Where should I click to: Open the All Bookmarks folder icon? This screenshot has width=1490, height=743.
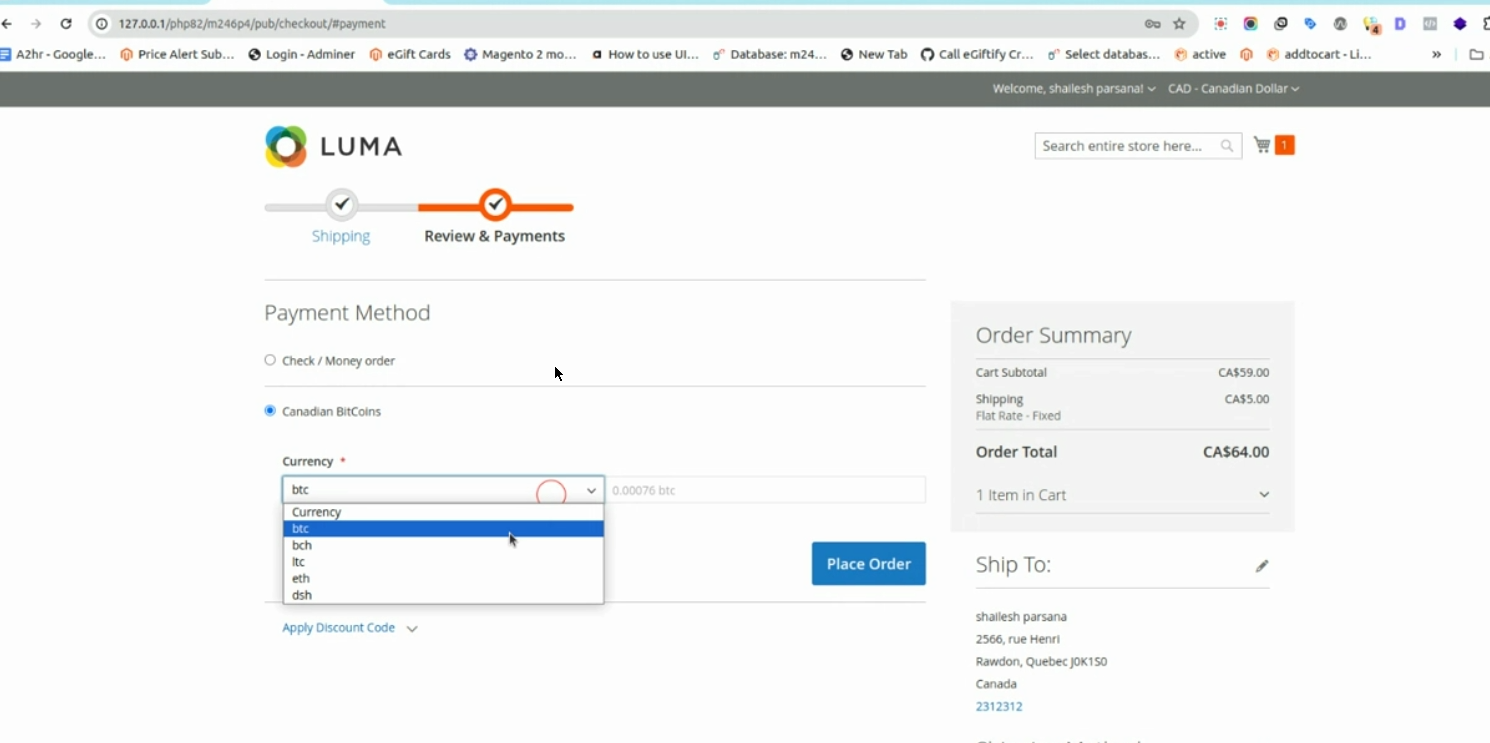click(x=1476, y=54)
